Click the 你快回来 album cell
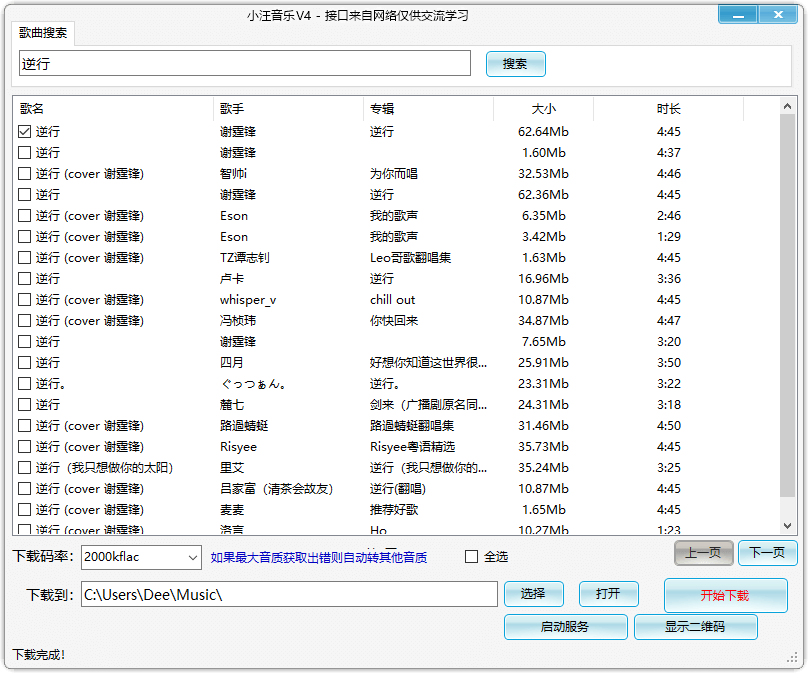The height and width of the screenshot is (673, 808). pyautogui.click(x=394, y=321)
